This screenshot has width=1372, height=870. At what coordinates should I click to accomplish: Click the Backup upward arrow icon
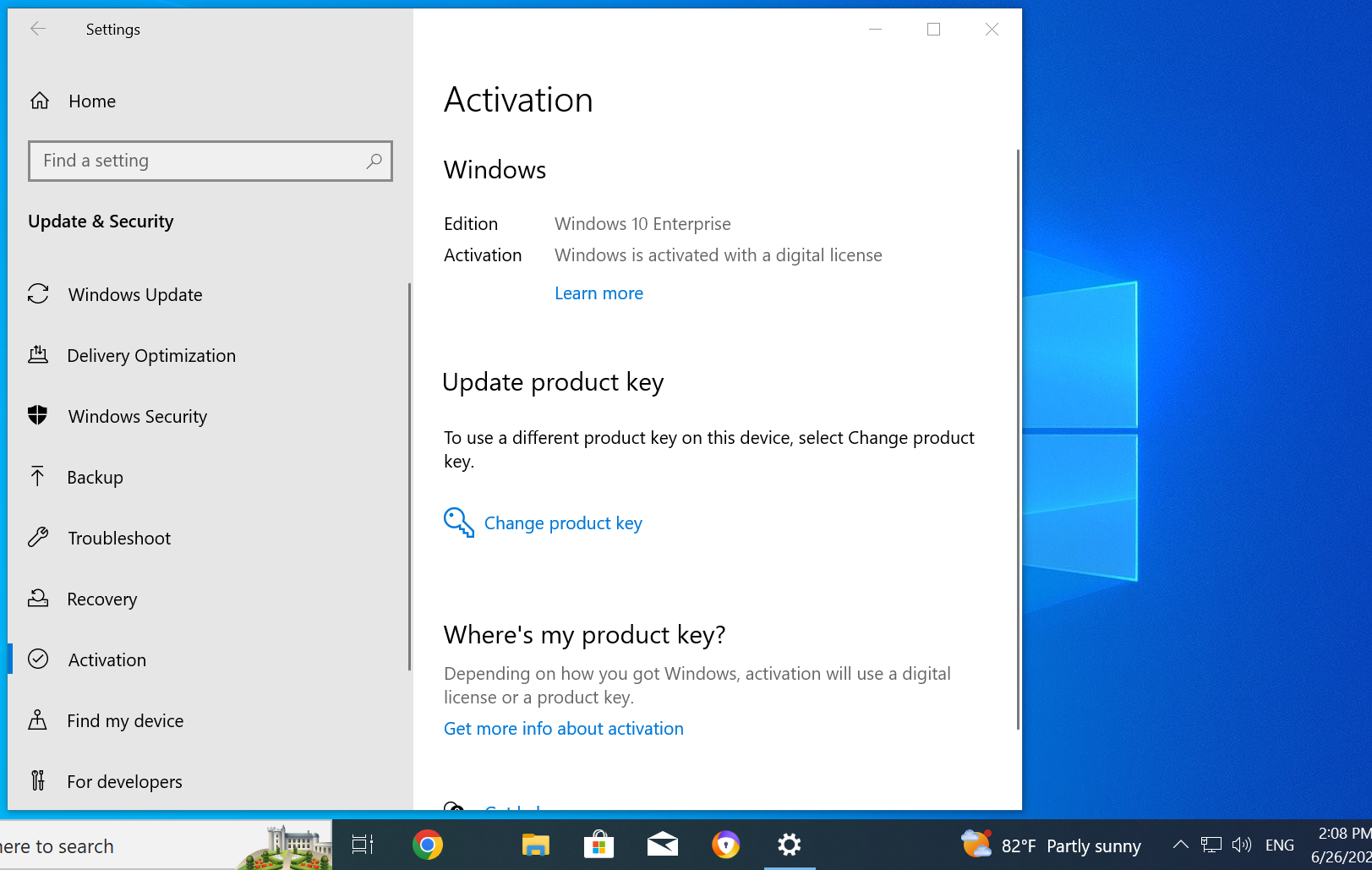pos(38,476)
